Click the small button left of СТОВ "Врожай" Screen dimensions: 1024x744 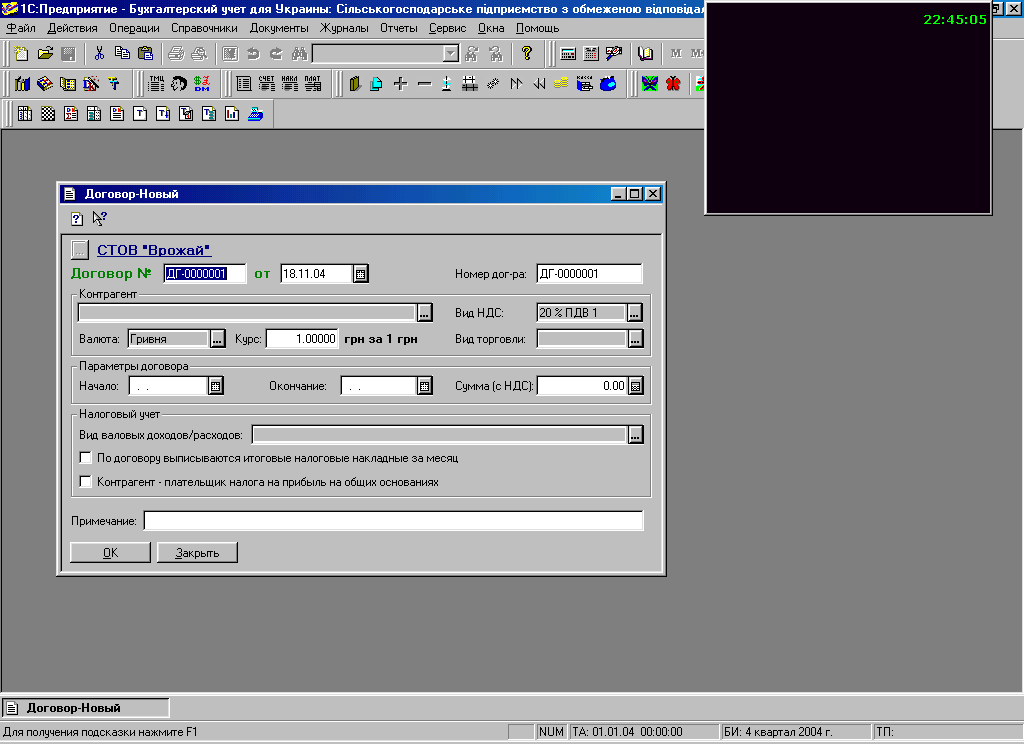pos(80,250)
